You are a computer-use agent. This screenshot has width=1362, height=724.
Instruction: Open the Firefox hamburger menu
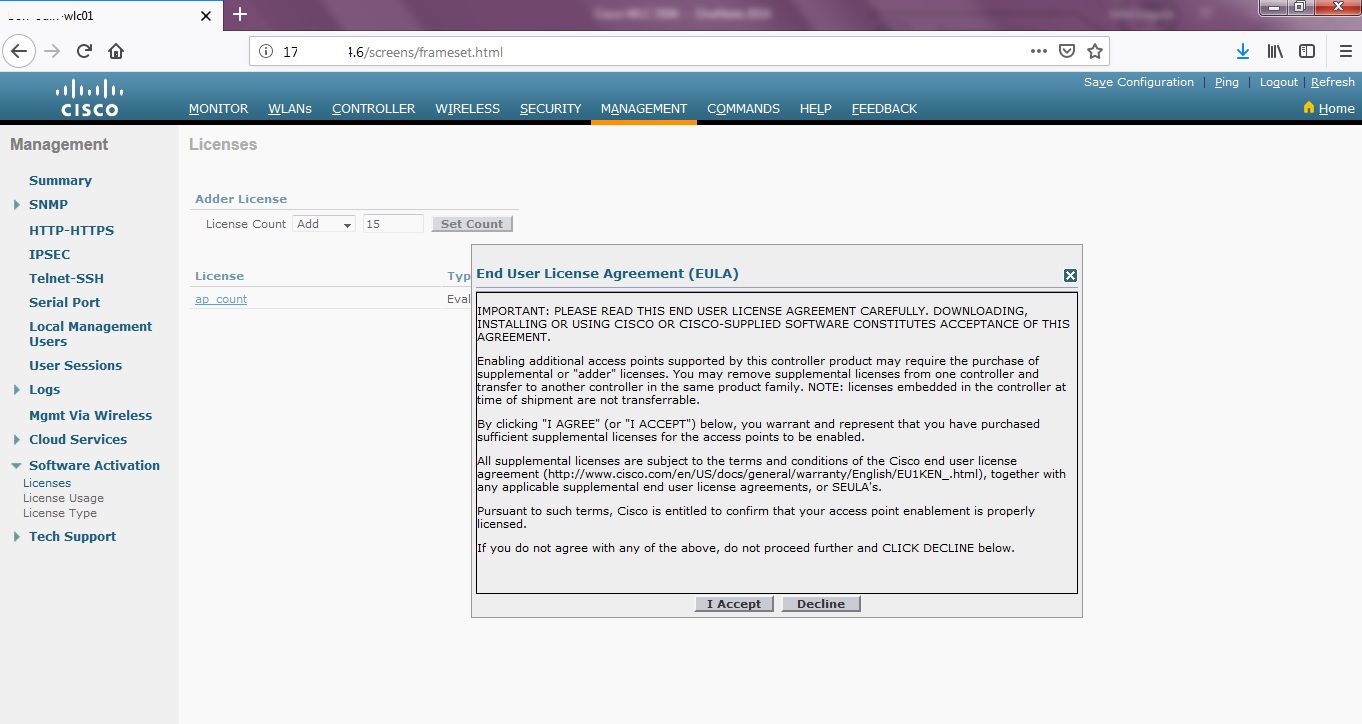[x=1345, y=51]
